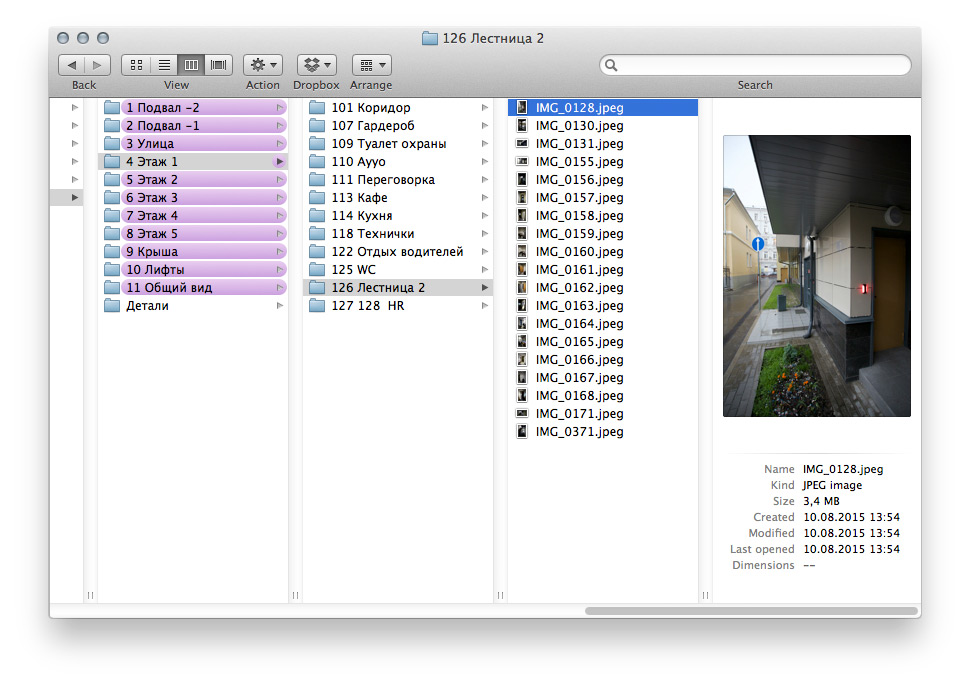Click the folder proxy icon in title bar
Viewport: 970px width, 689px height.
430,38
